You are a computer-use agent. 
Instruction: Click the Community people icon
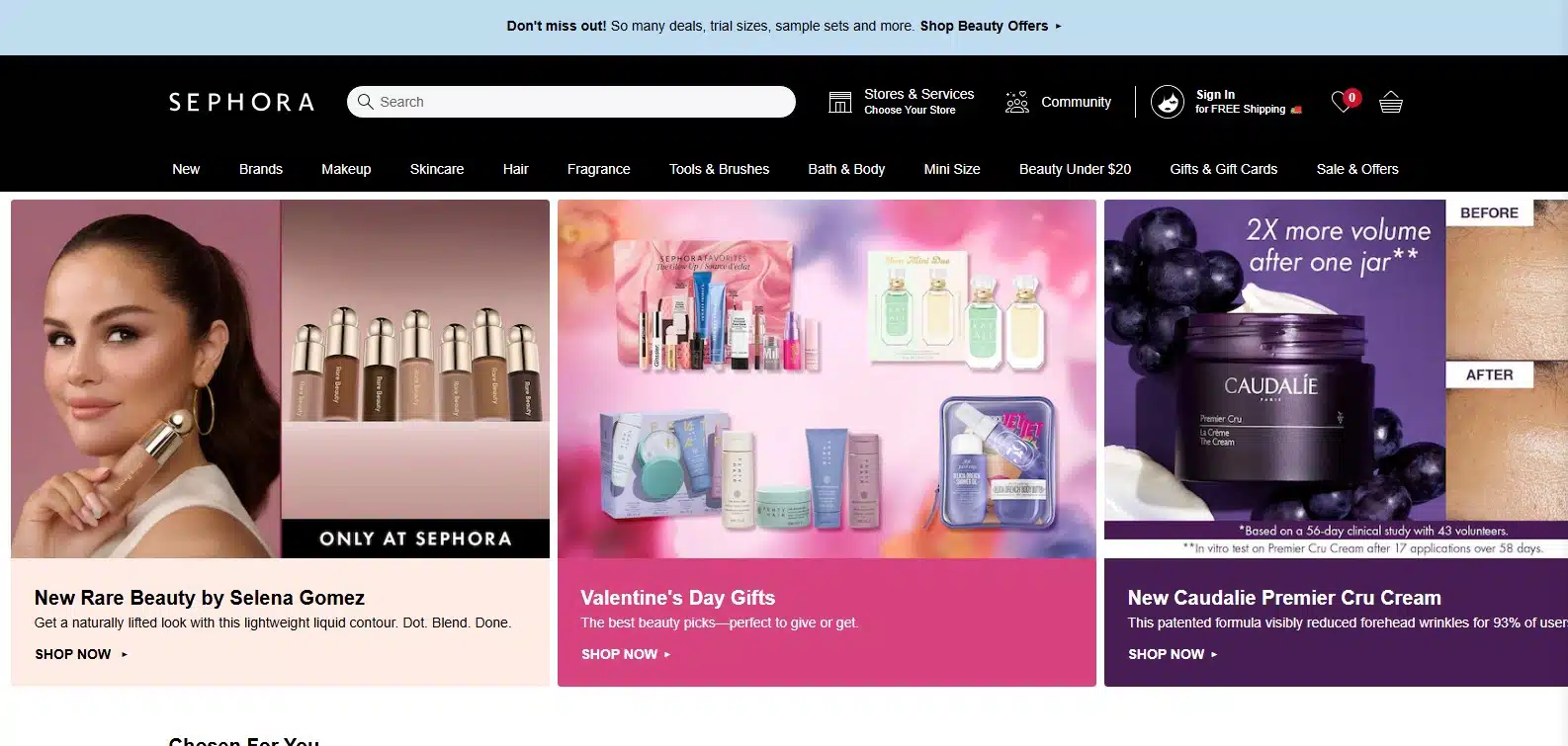[1017, 102]
